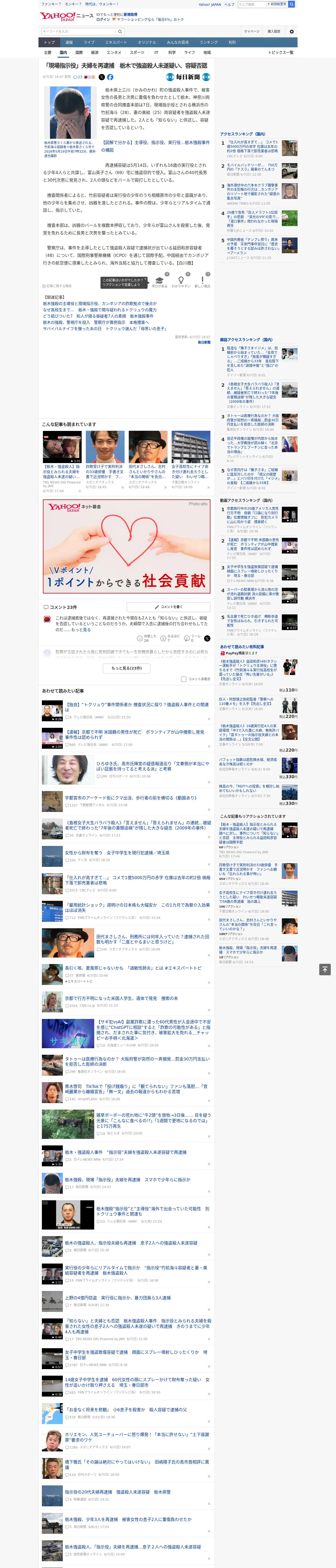This screenshot has width=336, height=1568.
Task: Open the トップ navigation tab
Action: 49,42
